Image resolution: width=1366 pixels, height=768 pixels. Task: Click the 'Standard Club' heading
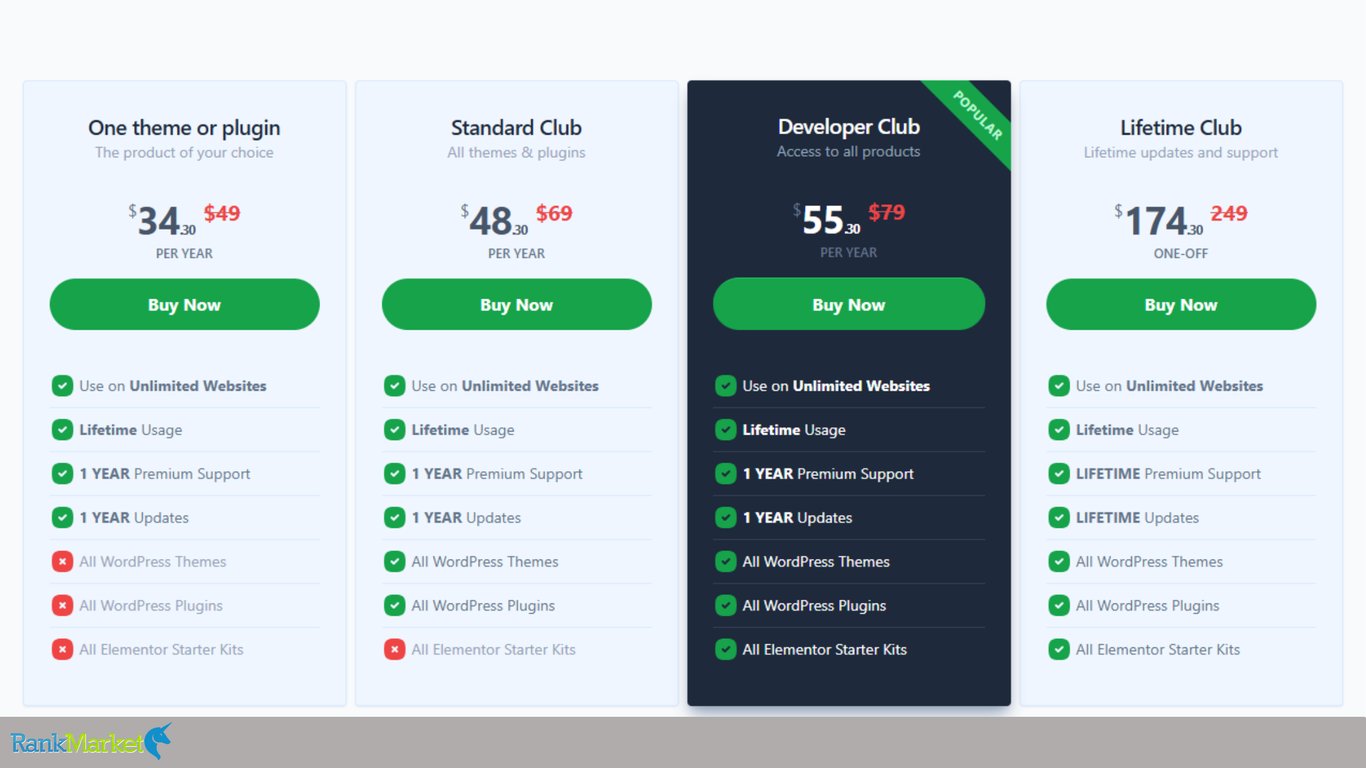[x=516, y=128]
